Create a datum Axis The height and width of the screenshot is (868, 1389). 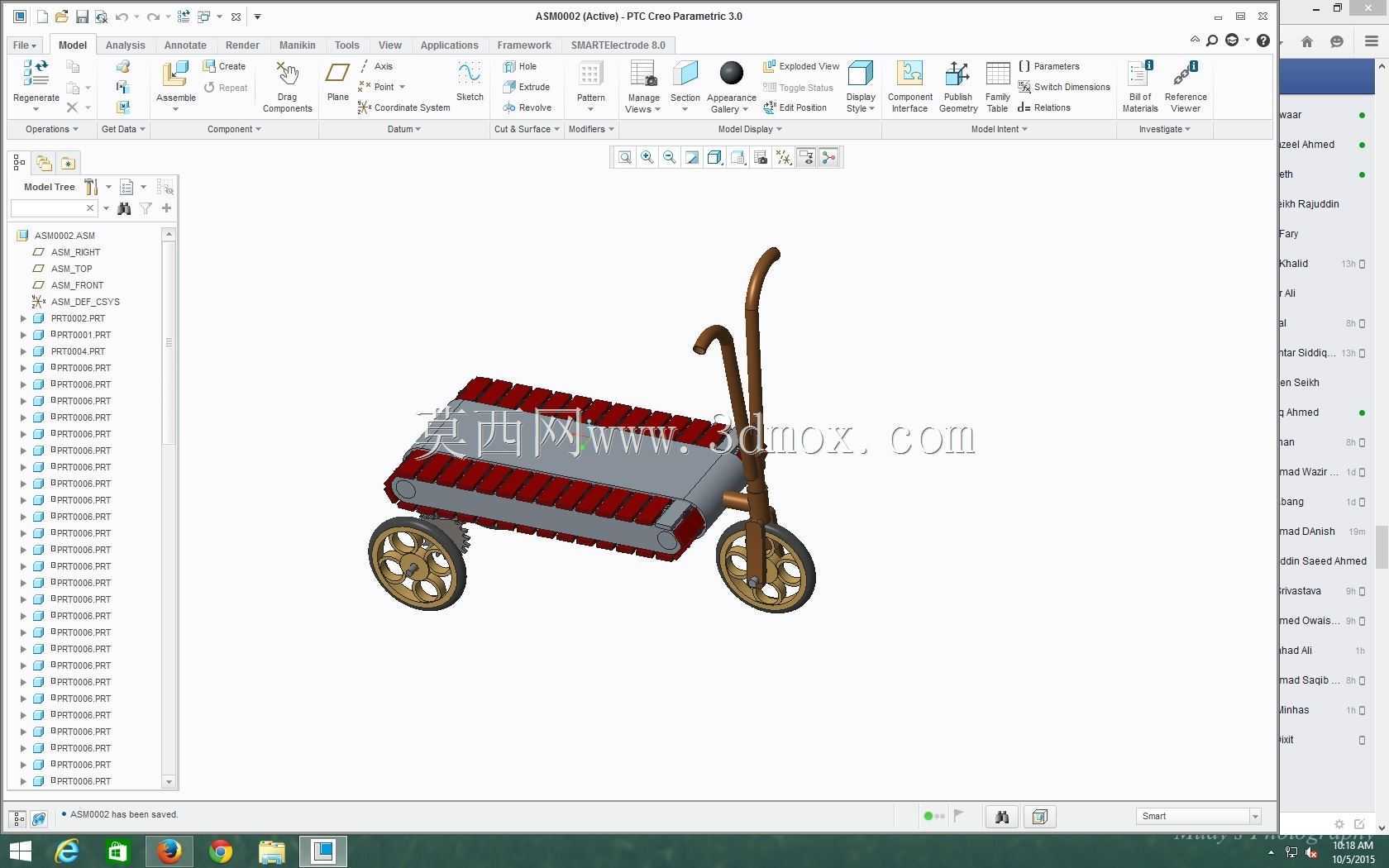click(376, 66)
